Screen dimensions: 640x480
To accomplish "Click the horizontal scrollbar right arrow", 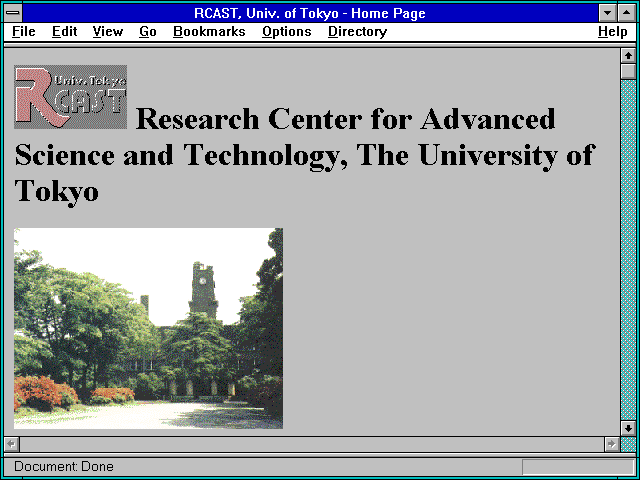I will (611, 444).
